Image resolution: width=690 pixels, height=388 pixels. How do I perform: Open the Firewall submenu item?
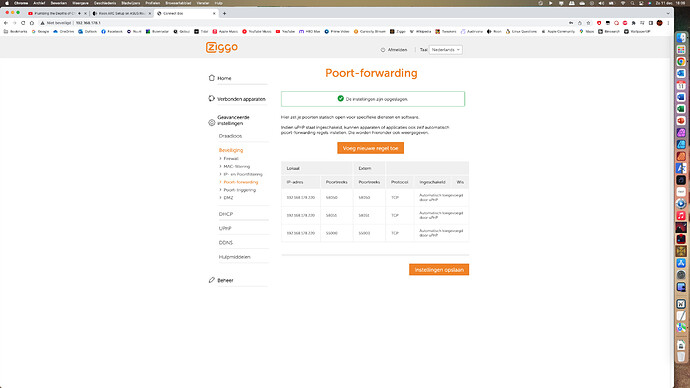coord(231,158)
